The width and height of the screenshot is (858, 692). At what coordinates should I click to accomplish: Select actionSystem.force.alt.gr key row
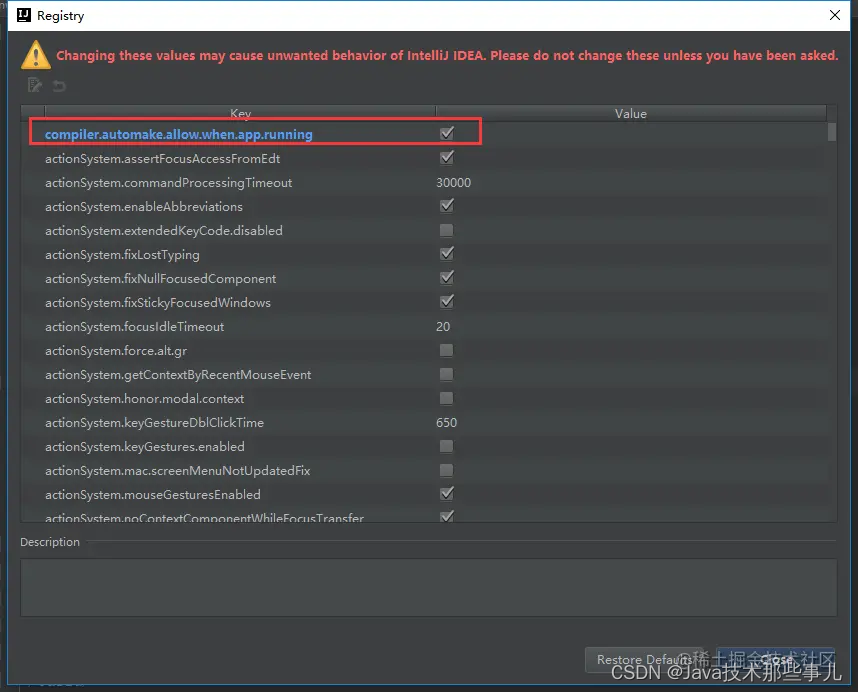[x=116, y=351]
